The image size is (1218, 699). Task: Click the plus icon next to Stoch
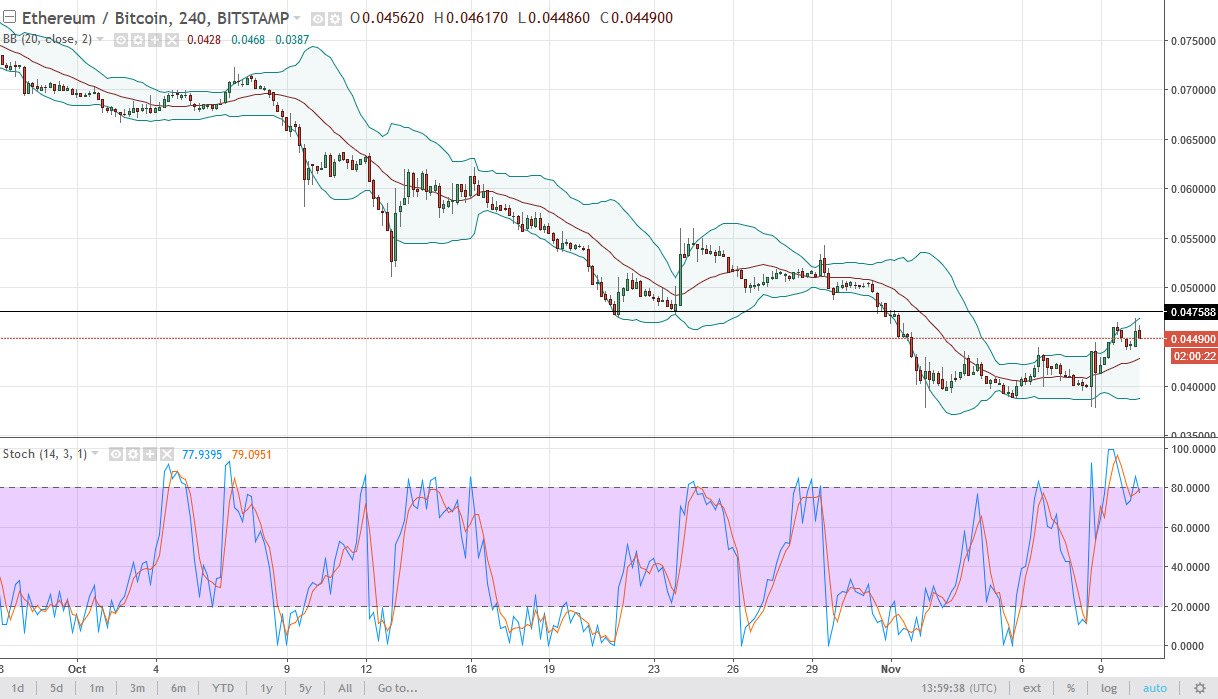click(150, 454)
